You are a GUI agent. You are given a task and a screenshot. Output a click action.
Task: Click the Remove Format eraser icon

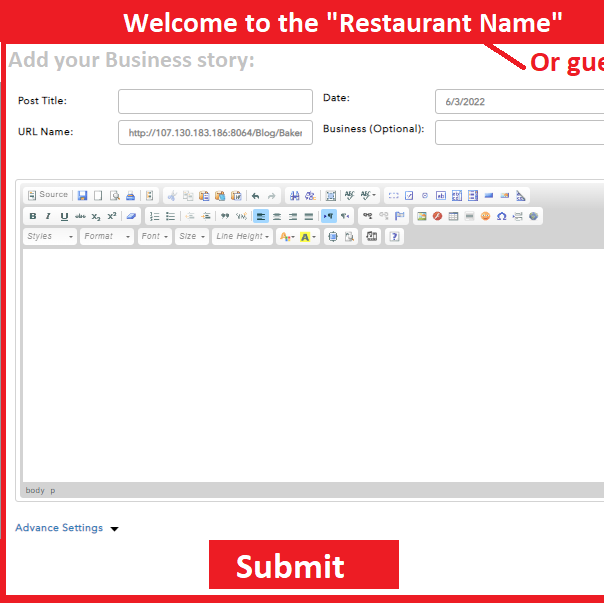click(x=131, y=216)
